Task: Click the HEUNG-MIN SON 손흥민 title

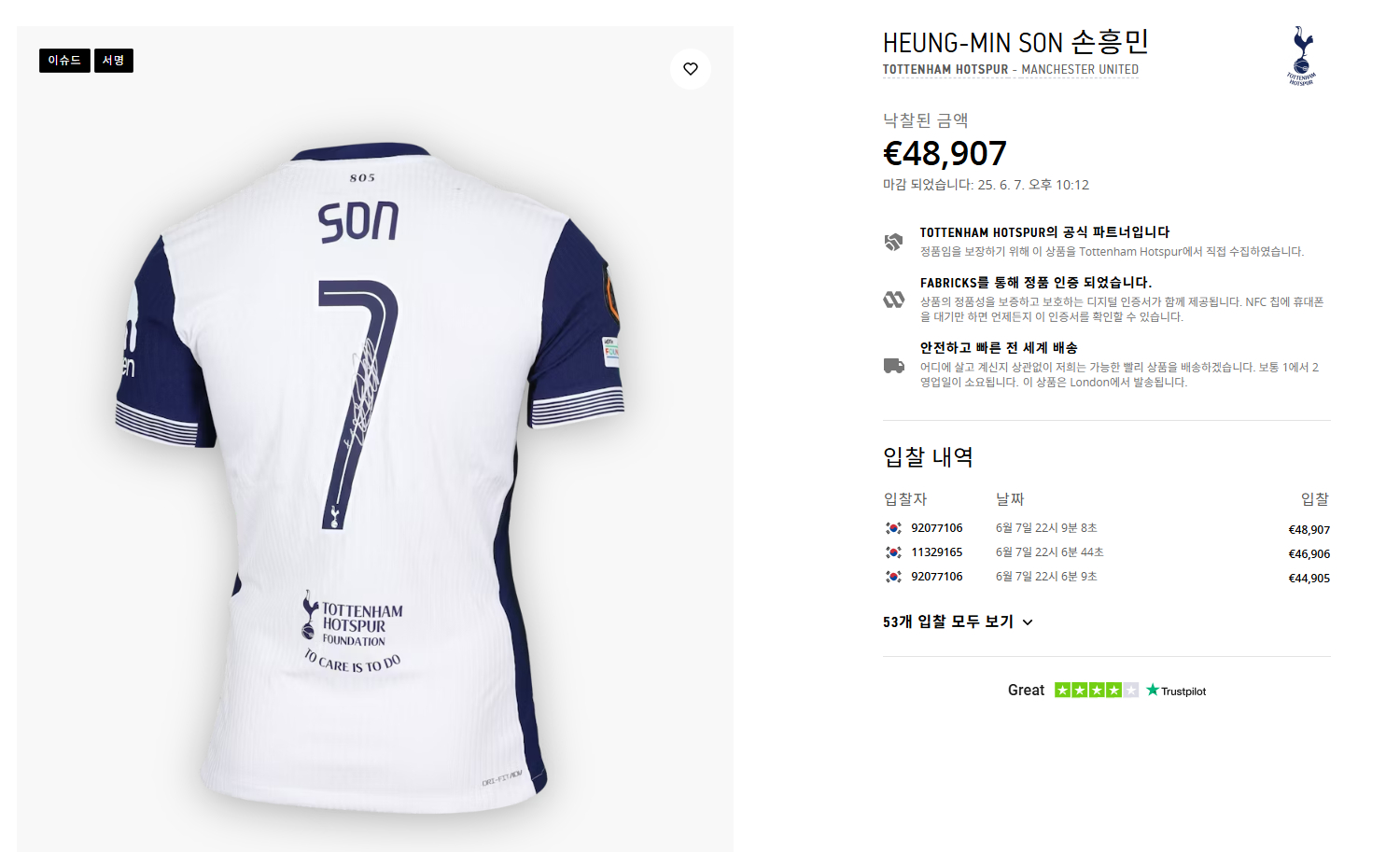Action: (1015, 43)
